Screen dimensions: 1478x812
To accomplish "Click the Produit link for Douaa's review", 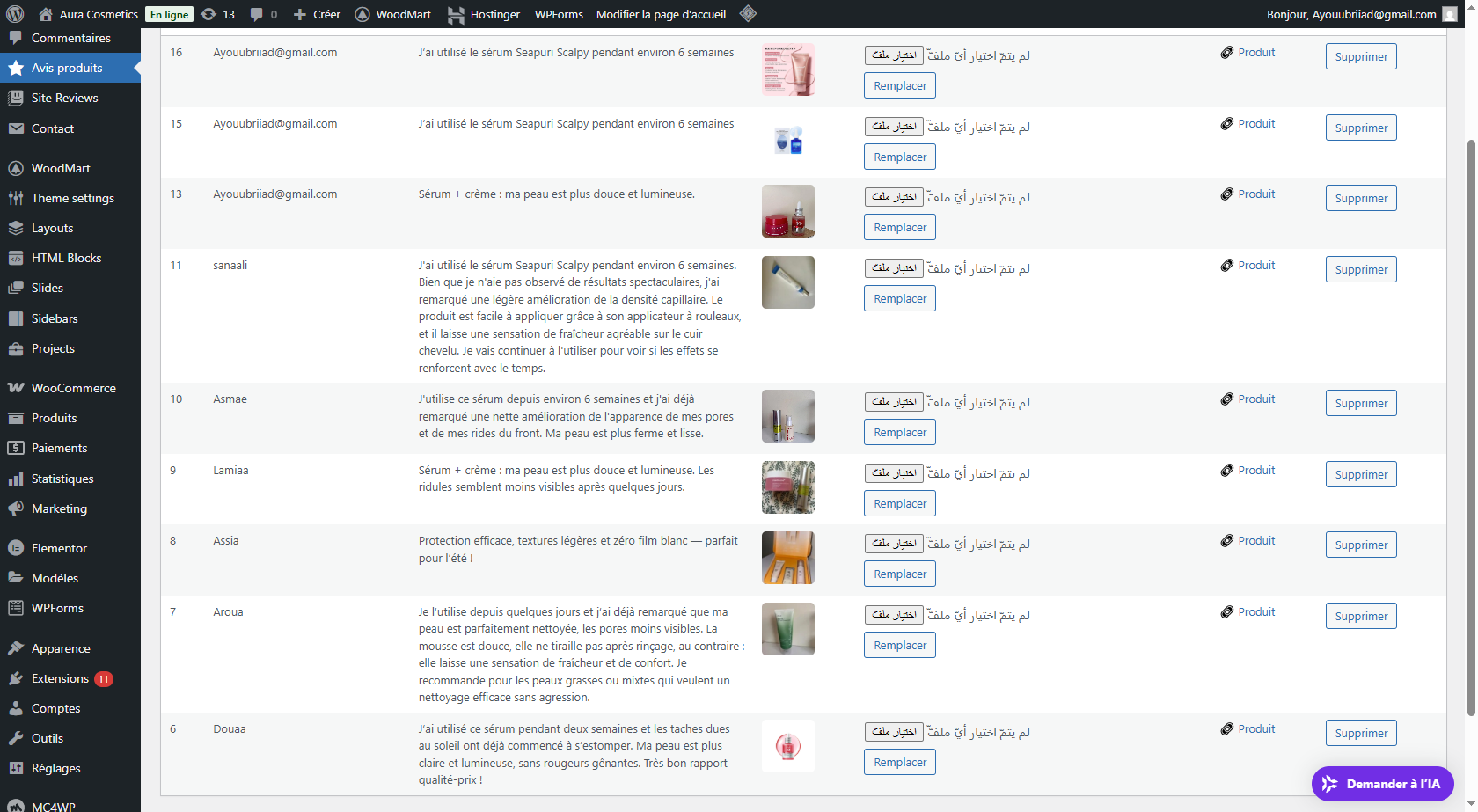I will pos(1255,729).
